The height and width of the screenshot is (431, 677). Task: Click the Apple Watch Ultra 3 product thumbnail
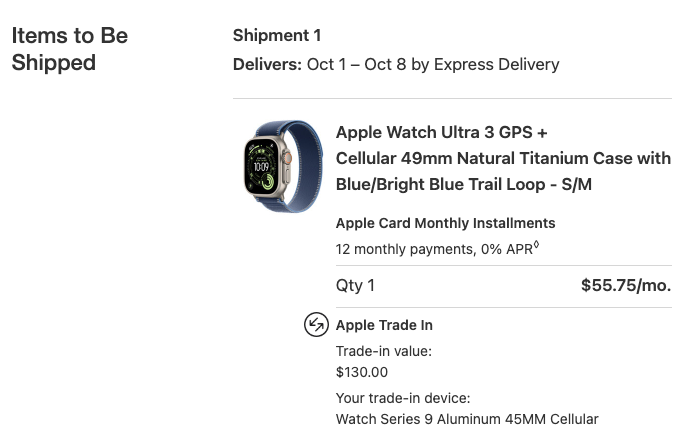click(x=276, y=165)
